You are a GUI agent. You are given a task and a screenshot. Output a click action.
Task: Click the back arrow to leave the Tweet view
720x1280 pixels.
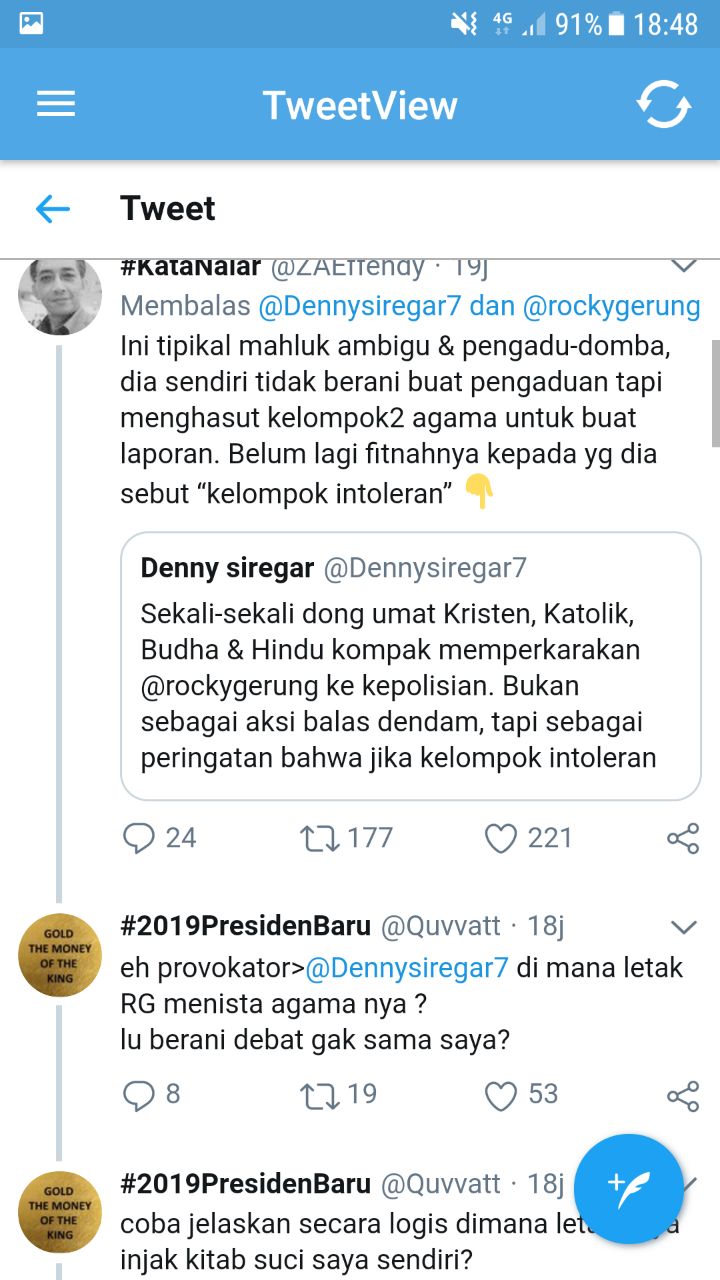[x=54, y=207]
